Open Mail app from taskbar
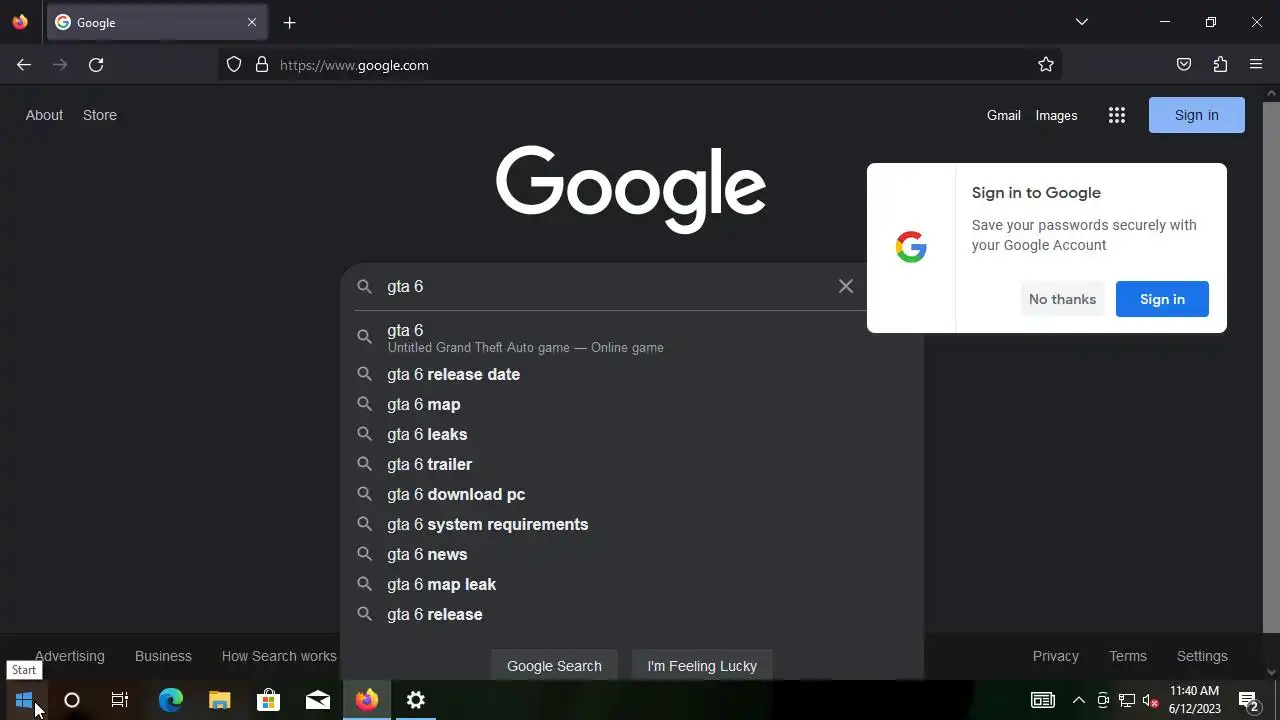 [318, 700]
